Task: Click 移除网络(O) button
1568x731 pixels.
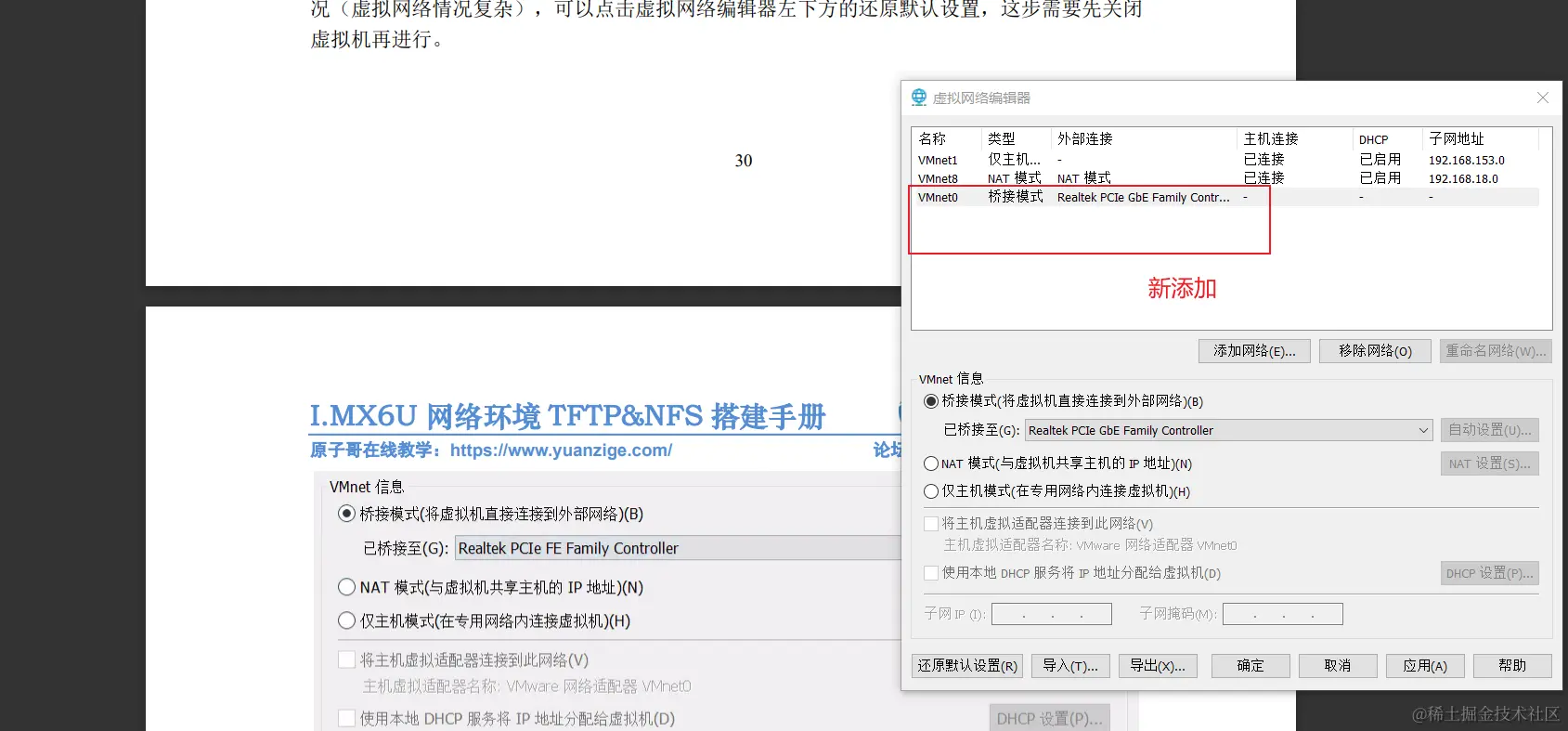Action: tap(1375, 351)
